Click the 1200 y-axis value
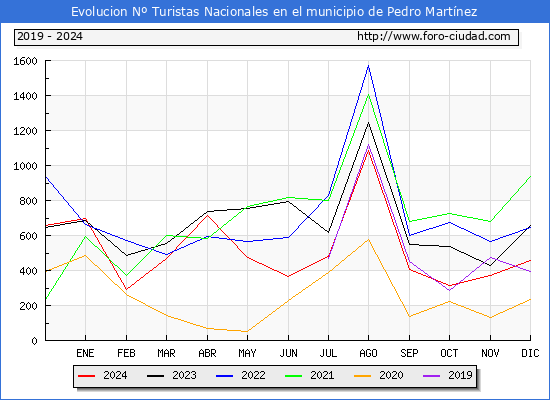Screen dimensions: 550x400 pos(25,131)
